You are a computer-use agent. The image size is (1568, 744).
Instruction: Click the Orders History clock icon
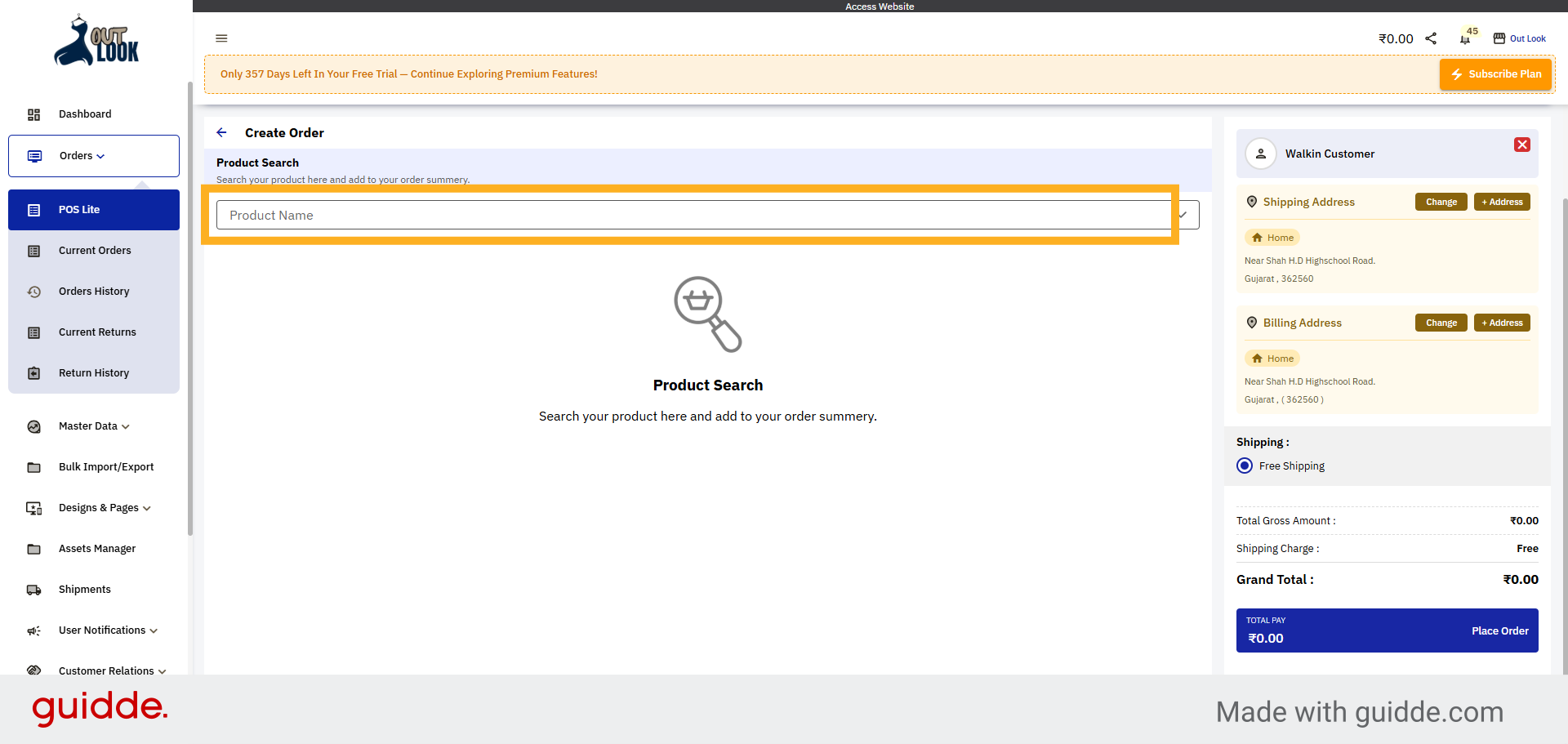click(34, 292)
